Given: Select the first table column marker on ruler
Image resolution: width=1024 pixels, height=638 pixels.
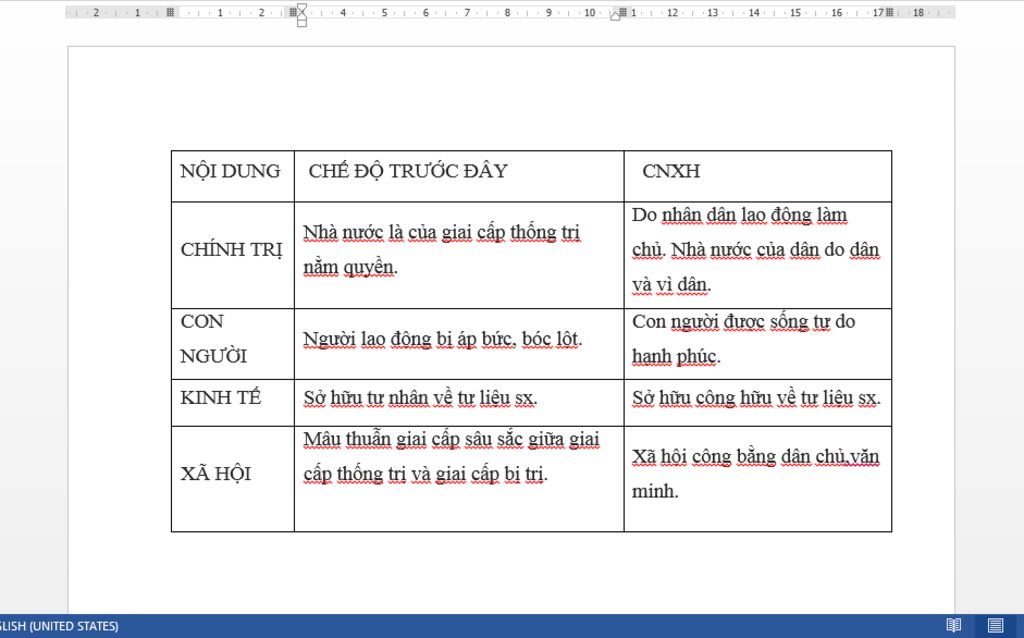Looking at the screenshot, I should 170,12.
